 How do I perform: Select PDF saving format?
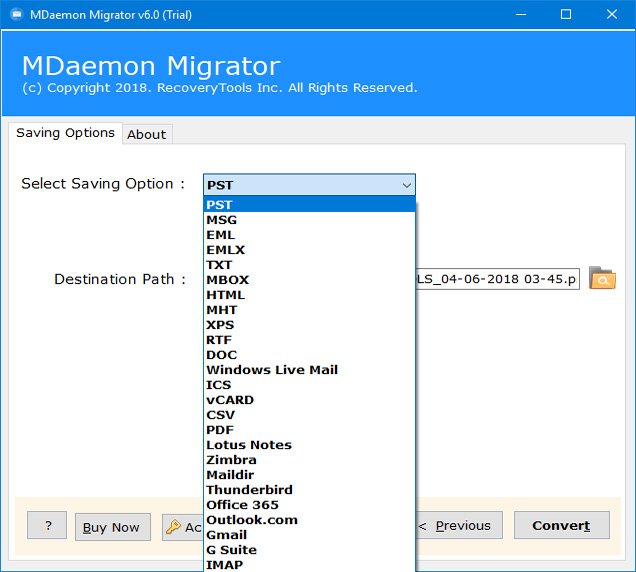pos(309,430)
